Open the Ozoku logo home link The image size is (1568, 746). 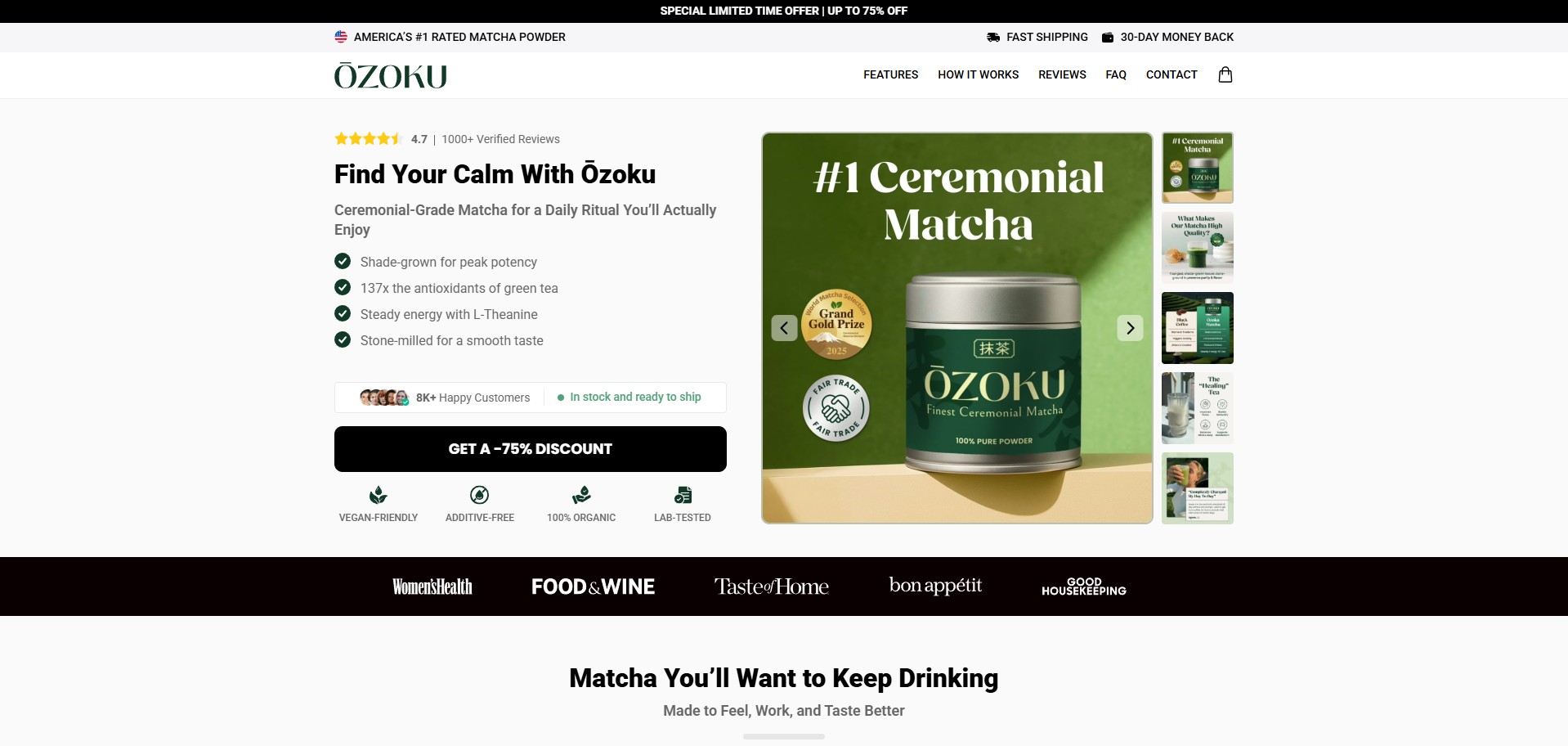pos(391,75)
